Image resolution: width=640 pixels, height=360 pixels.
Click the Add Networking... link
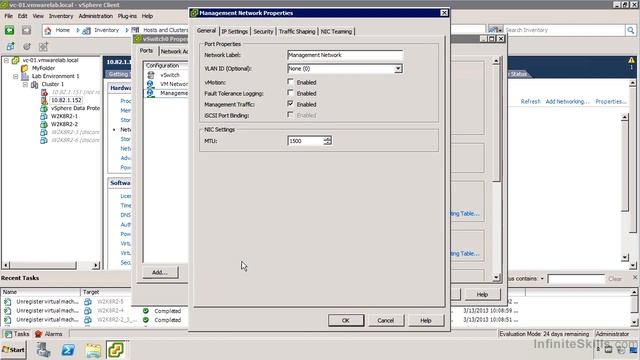pos(567,101)
